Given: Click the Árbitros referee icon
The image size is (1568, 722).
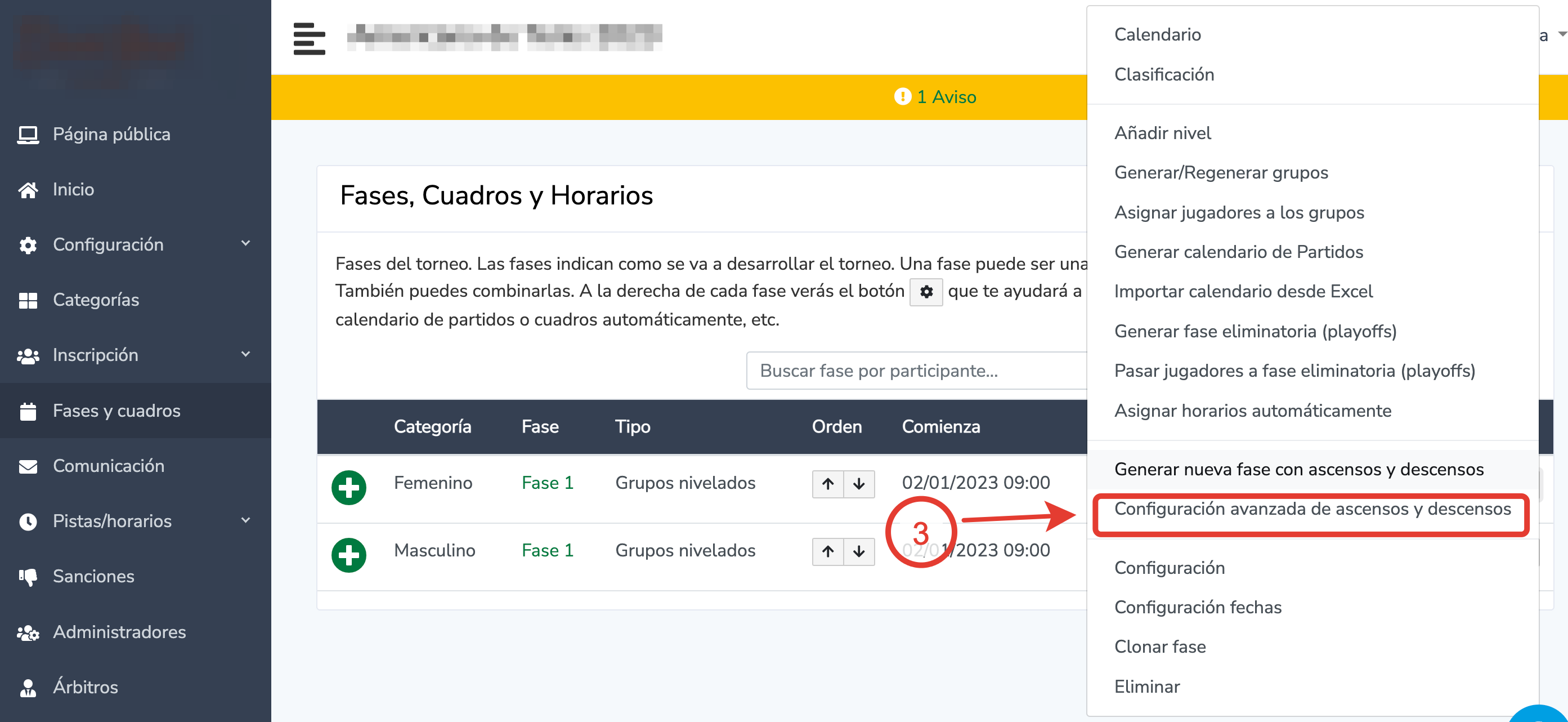Looking at the screenshot, I should (x=28, y=688).
